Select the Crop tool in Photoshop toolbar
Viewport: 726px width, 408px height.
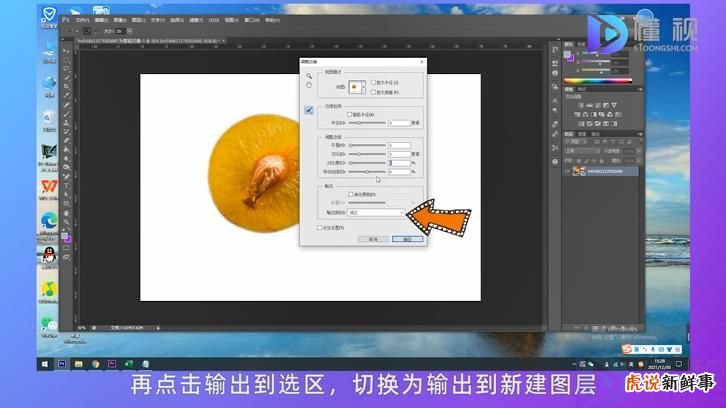point(67,87)
